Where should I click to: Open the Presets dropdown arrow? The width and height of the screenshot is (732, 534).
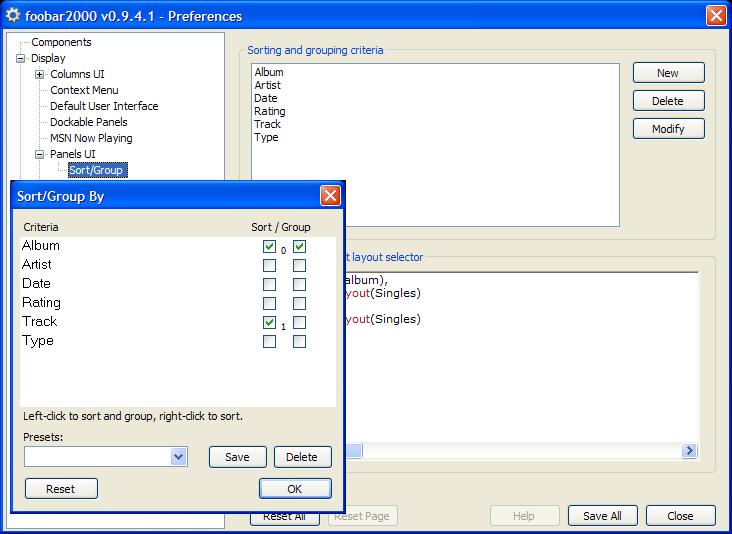pyautogui.click(x=178, y=457)
